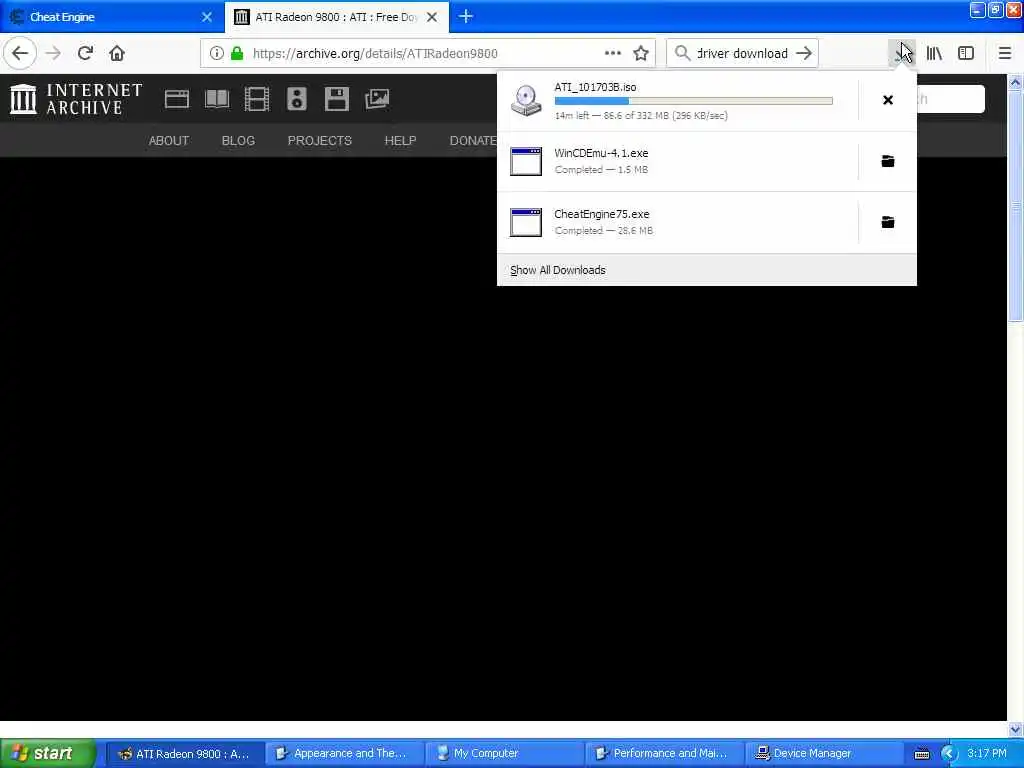Click the ATI_101703B.iso download progress bar
1024x768 pixels.
pyautogui.click(x=694, y=101)
